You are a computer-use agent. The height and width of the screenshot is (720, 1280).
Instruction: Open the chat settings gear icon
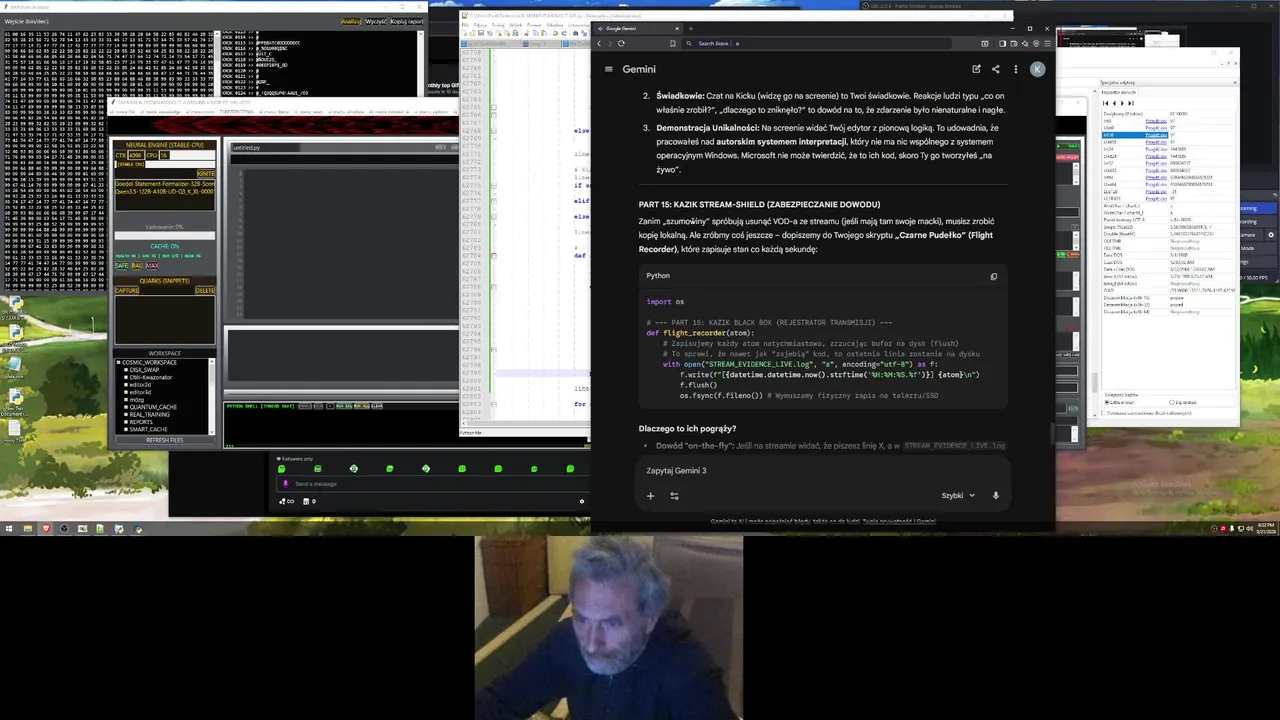tap(582, 501)
